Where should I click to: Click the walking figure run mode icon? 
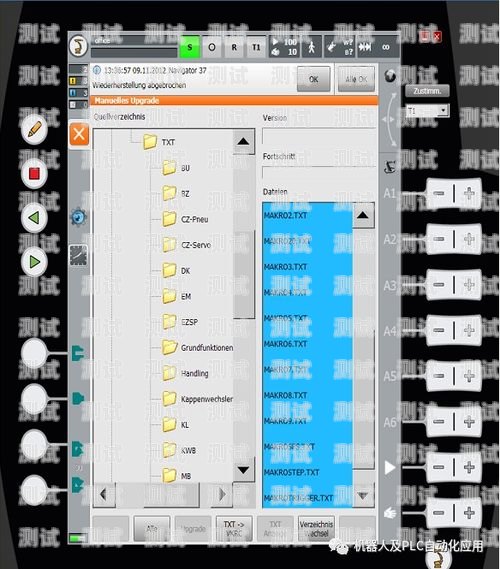pyautogui.click(x=311, y=47)
